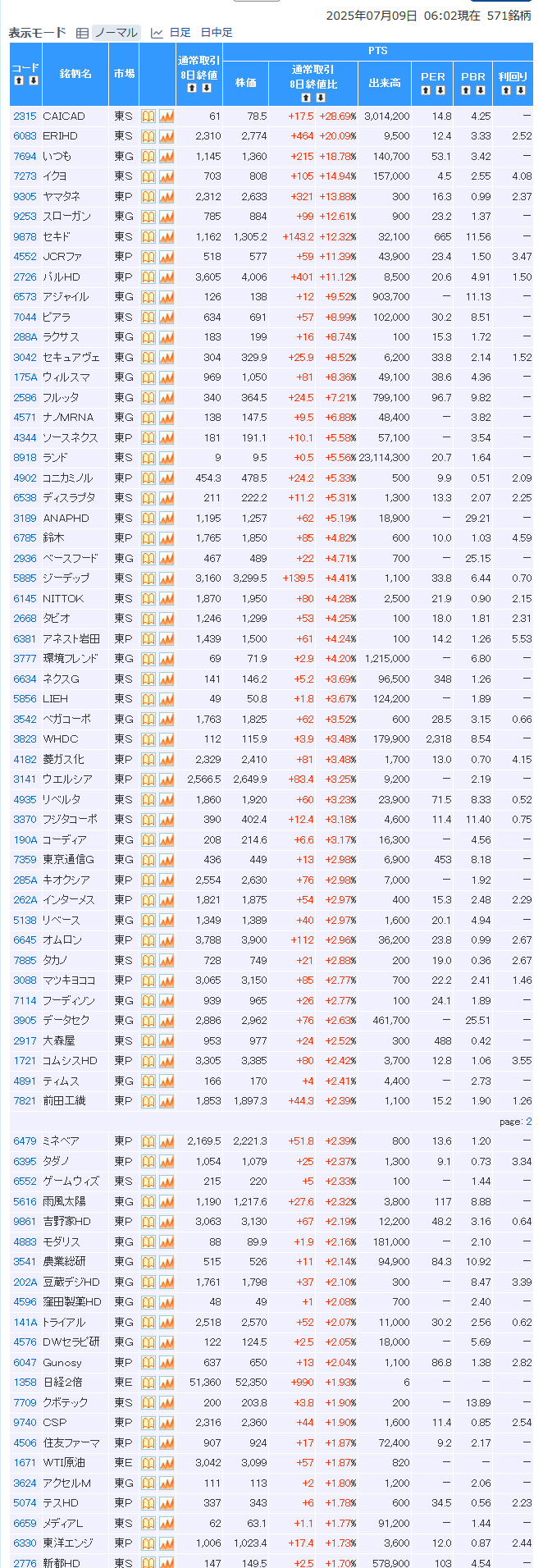
Task: Sort the PBR column descending
Action: 480,90
